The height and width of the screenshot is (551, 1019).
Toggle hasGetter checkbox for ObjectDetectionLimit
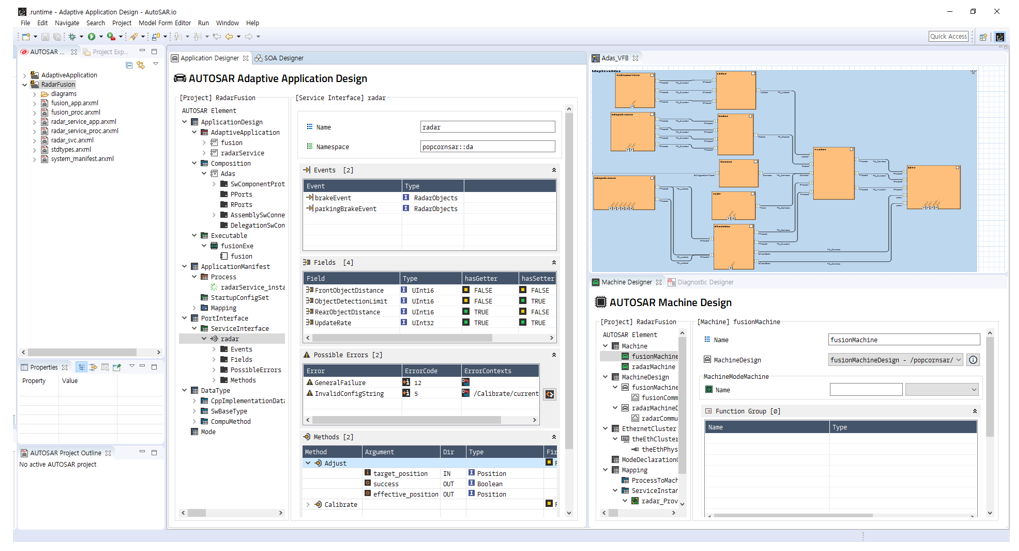(466, 301)
